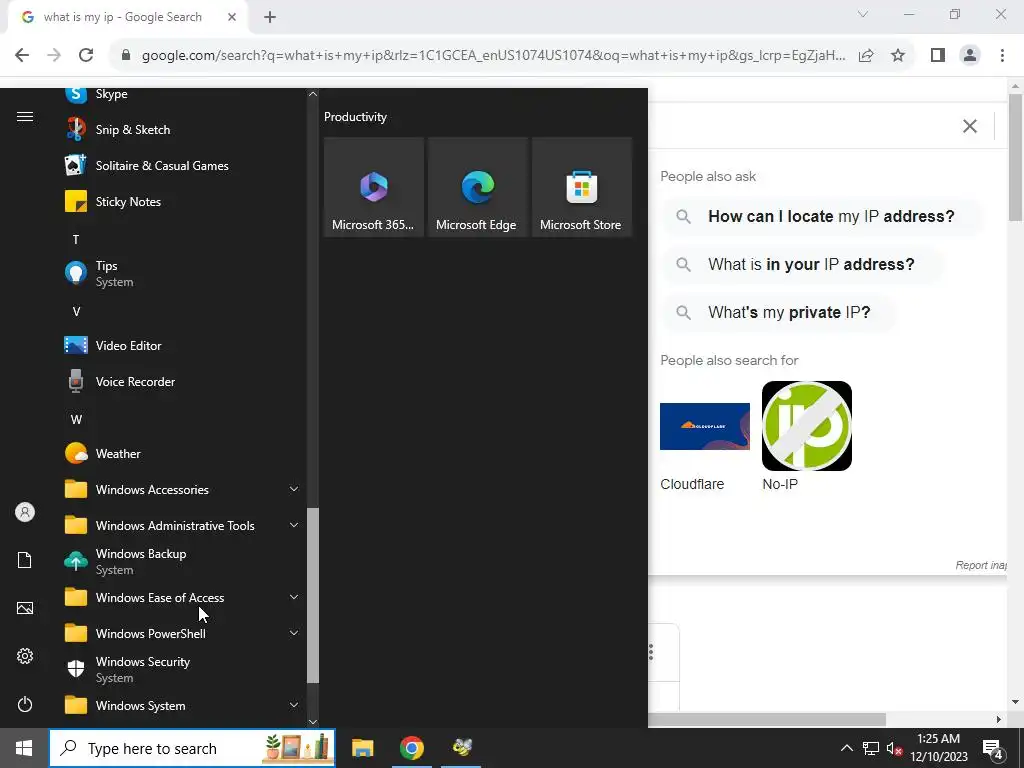Jump to letter T section header

76,240
